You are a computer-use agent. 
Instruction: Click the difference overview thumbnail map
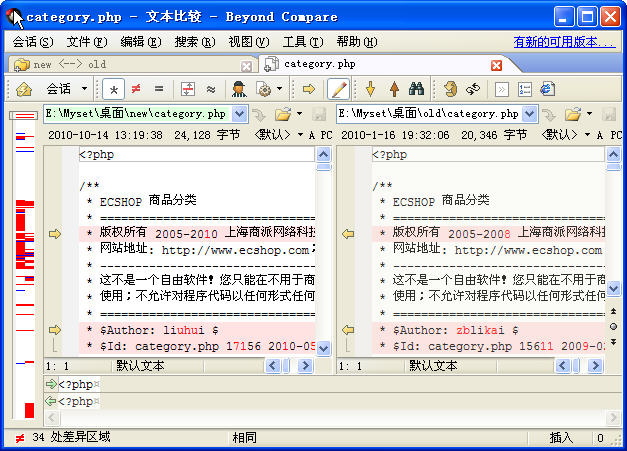pyautogui.click(x=24, y=280)
